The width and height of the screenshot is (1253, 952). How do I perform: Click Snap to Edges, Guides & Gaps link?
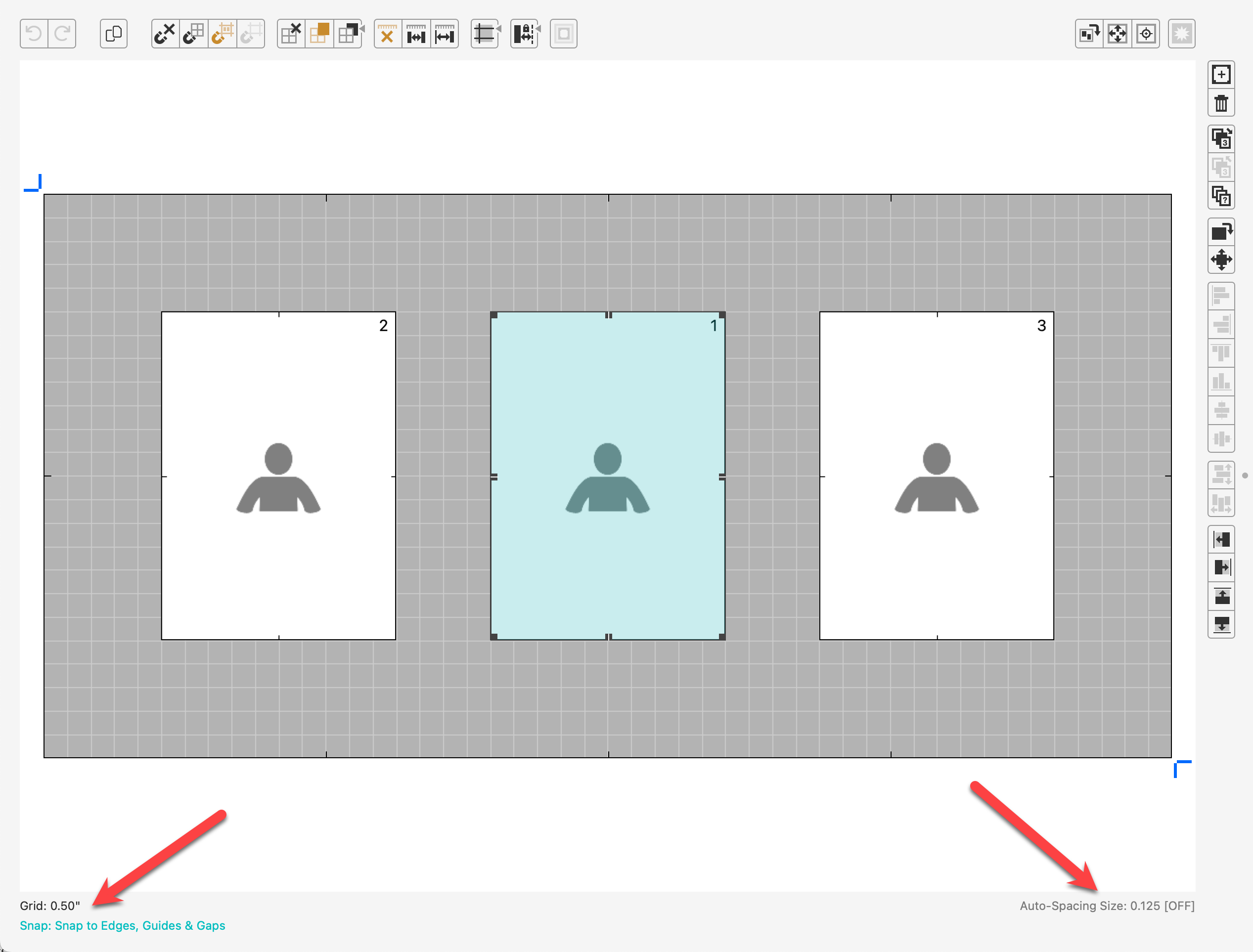point(123,925)
